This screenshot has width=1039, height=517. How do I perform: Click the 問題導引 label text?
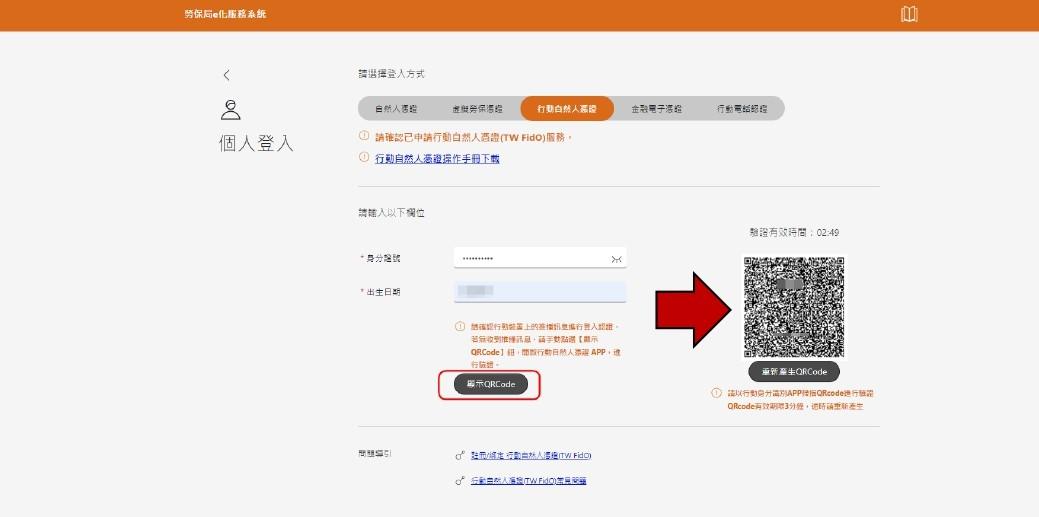point(374,454)
